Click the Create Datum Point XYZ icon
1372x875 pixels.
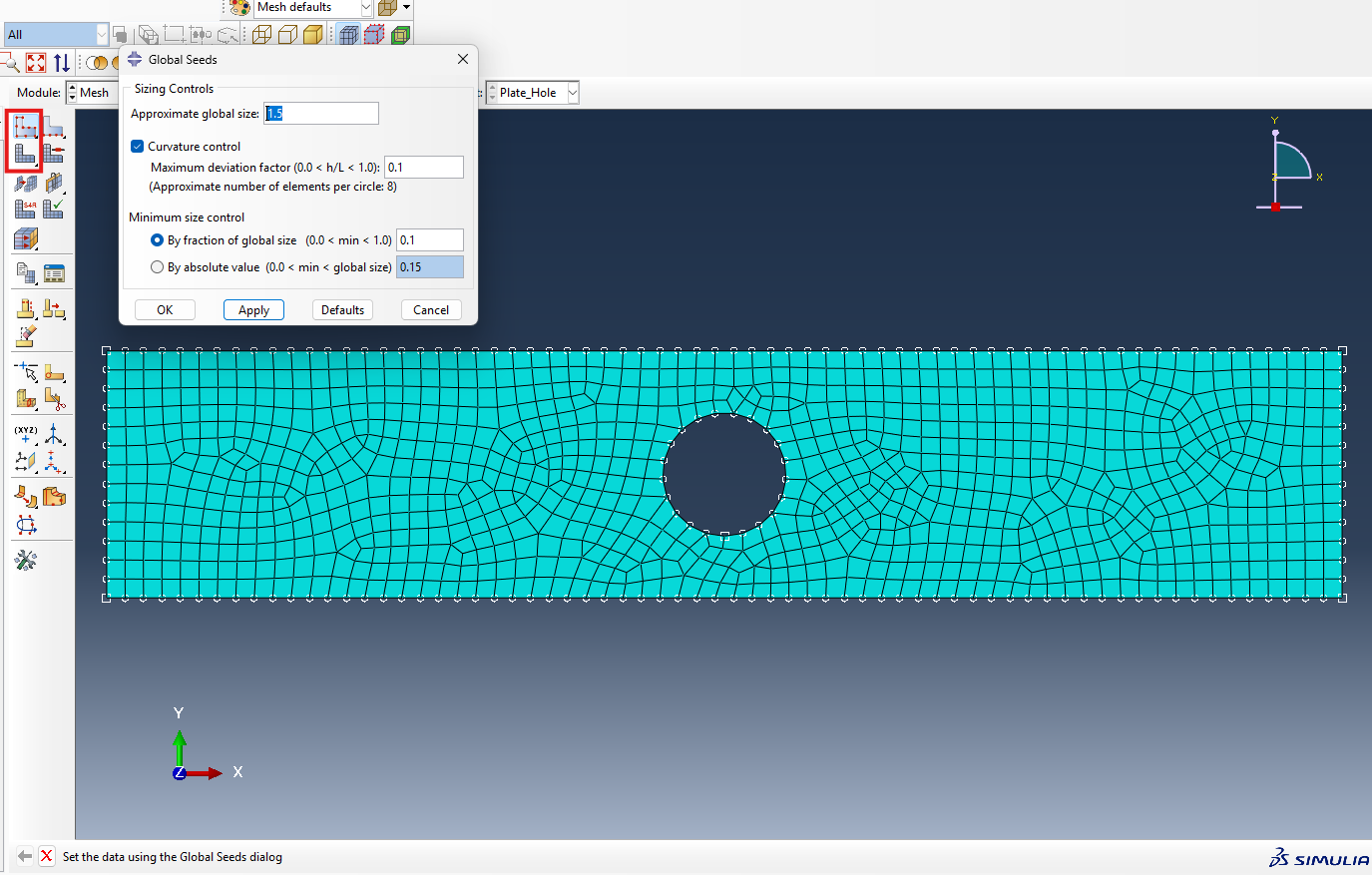click(25, 434)
